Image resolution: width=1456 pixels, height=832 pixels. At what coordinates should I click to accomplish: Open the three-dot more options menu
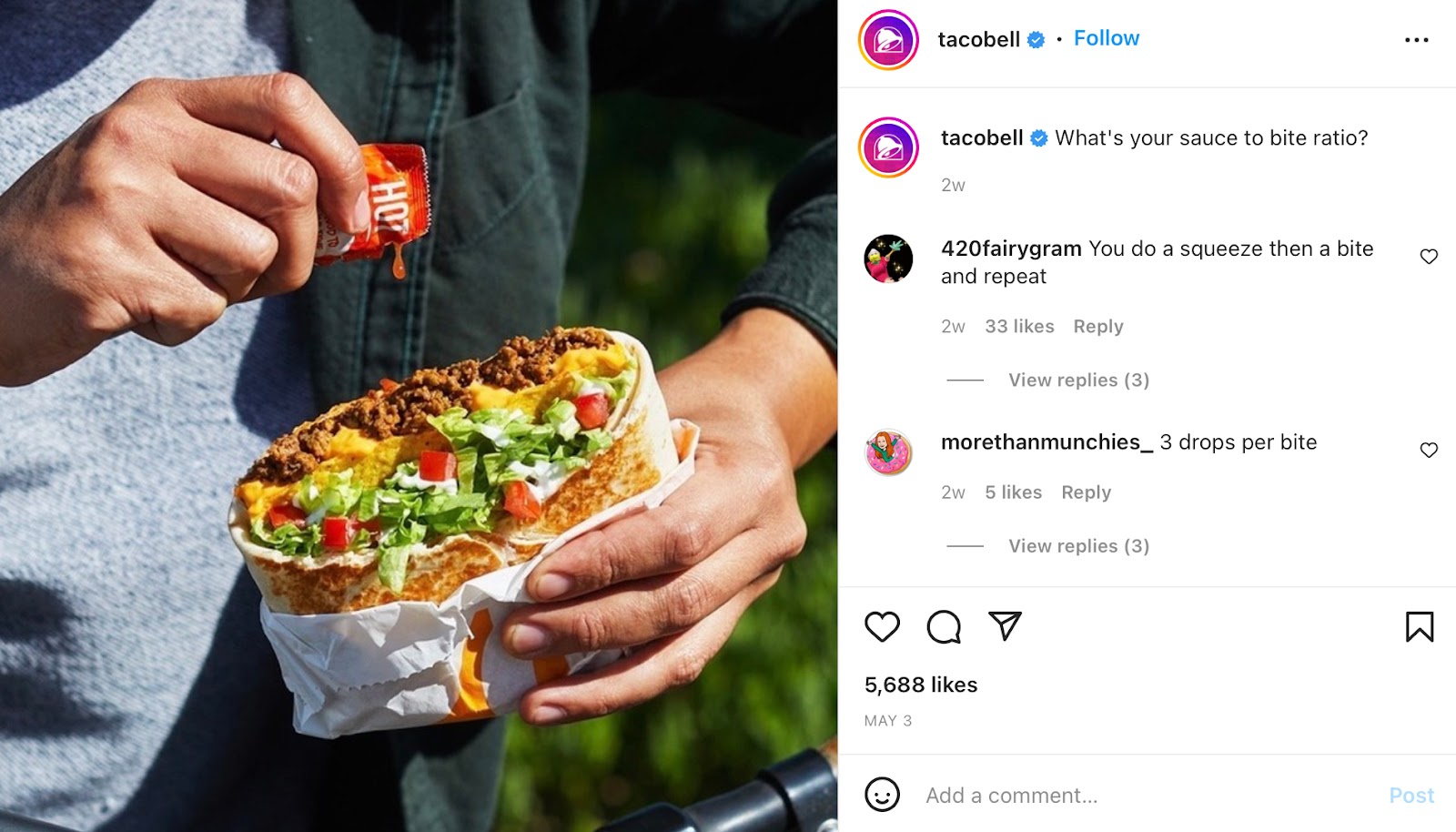1417,40
